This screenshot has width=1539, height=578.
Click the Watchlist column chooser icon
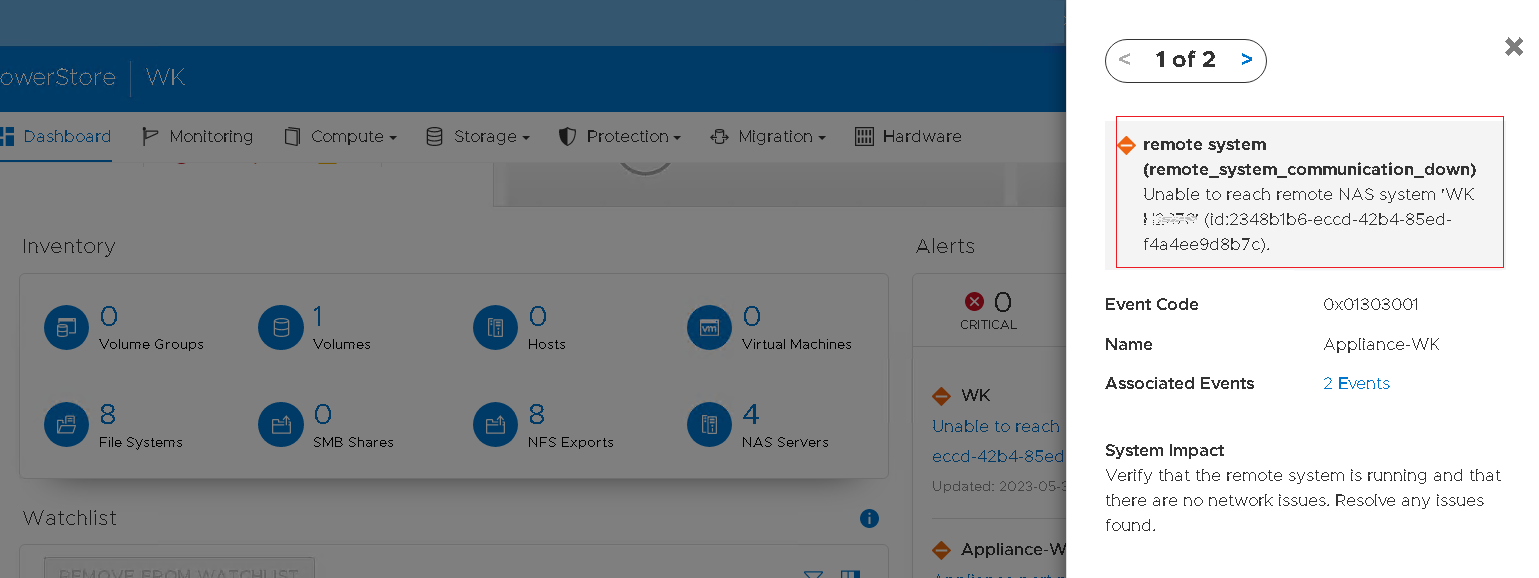tap(850, 574)
